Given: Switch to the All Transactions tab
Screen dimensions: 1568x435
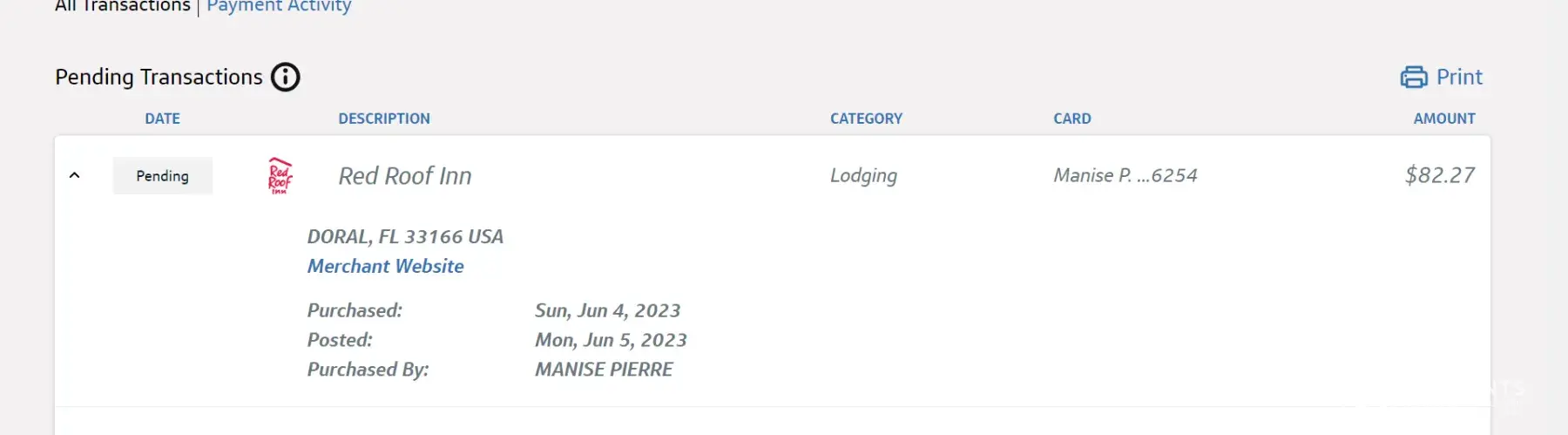Looking at the screenshot, I should pos(122,6).
